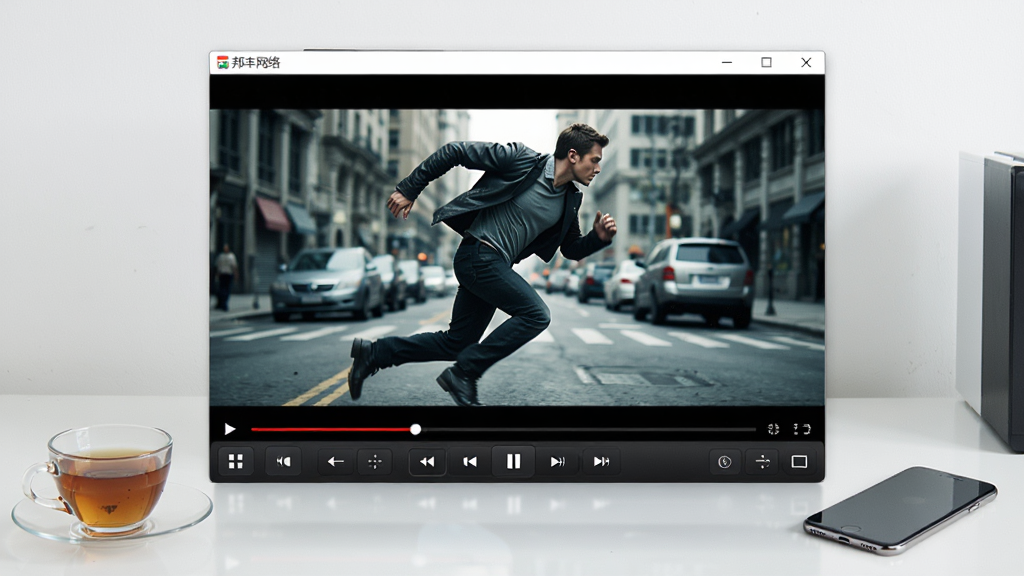Click the speaker-shaped icon next to the grid button

coord(283,462)
